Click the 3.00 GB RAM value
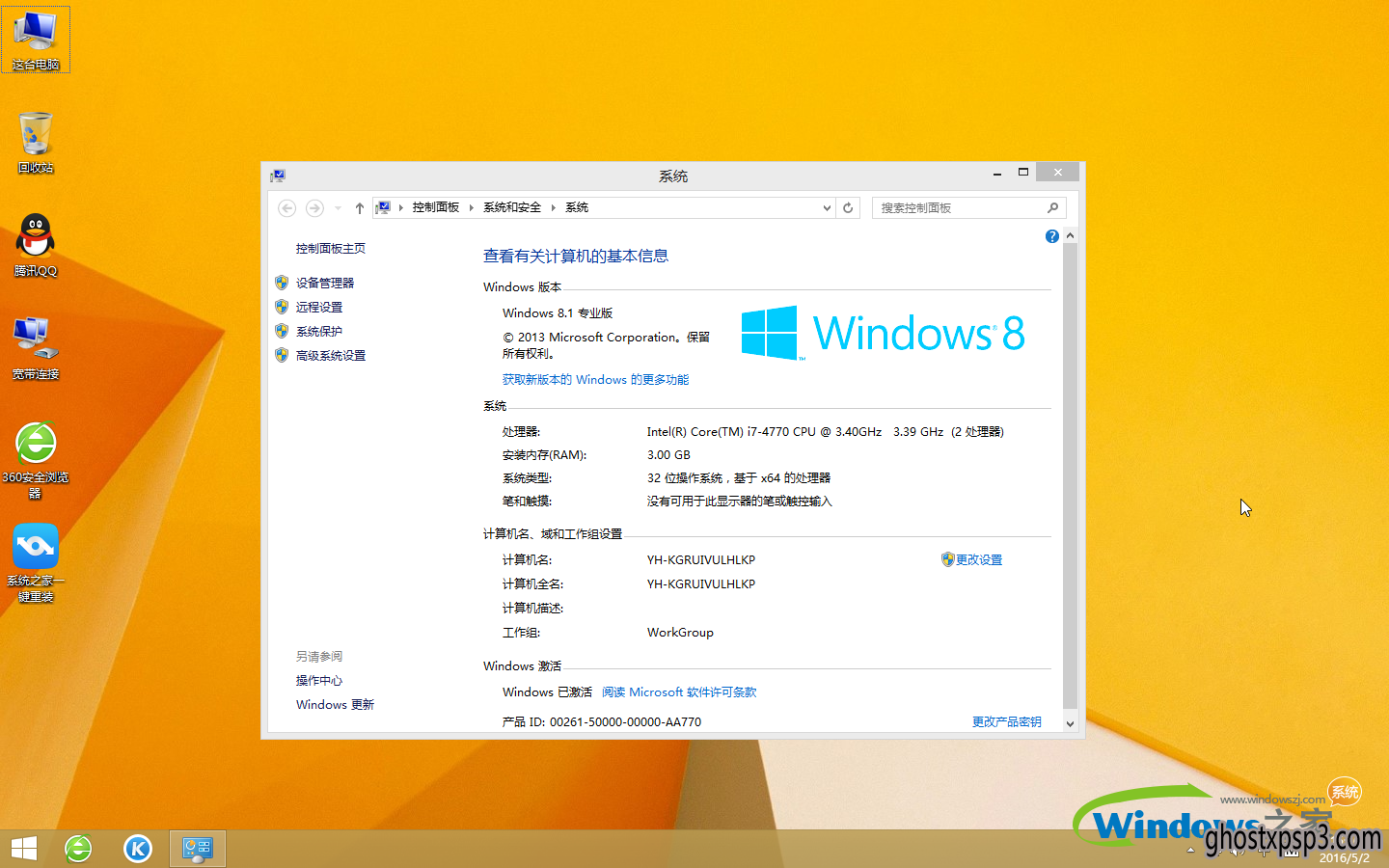Viewport: 1389px width, 868px height. coord(668,454)
